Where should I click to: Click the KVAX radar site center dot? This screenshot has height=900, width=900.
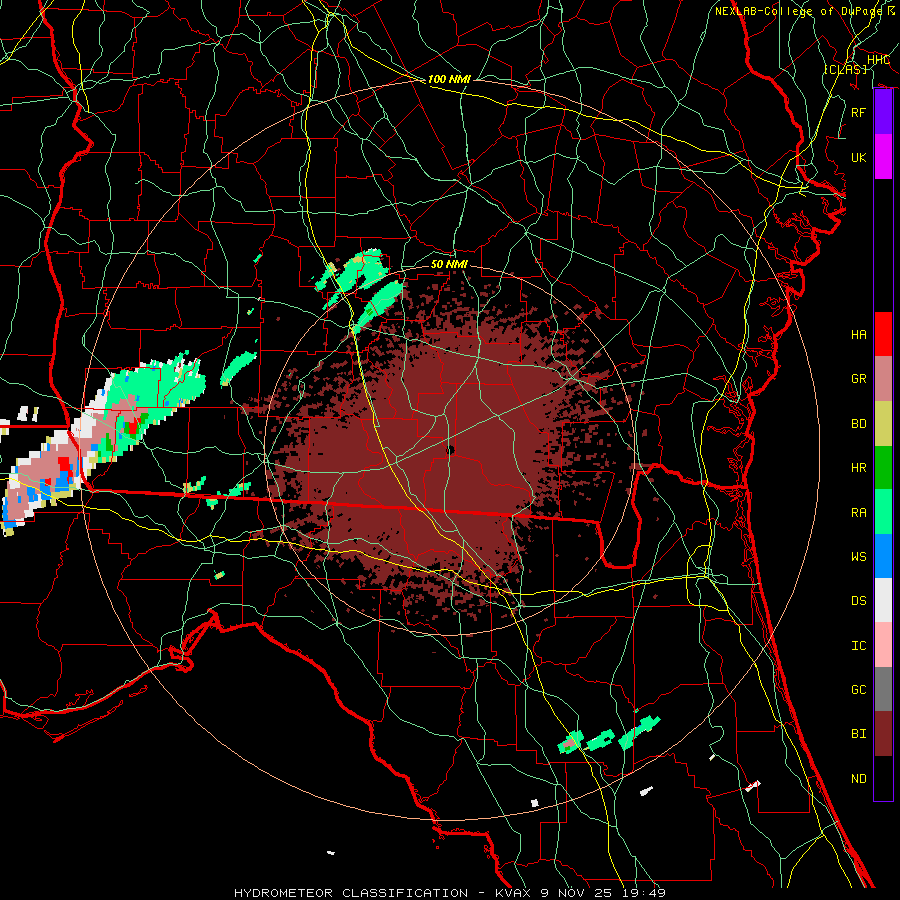pyautogui.click(x=451, y=450)
